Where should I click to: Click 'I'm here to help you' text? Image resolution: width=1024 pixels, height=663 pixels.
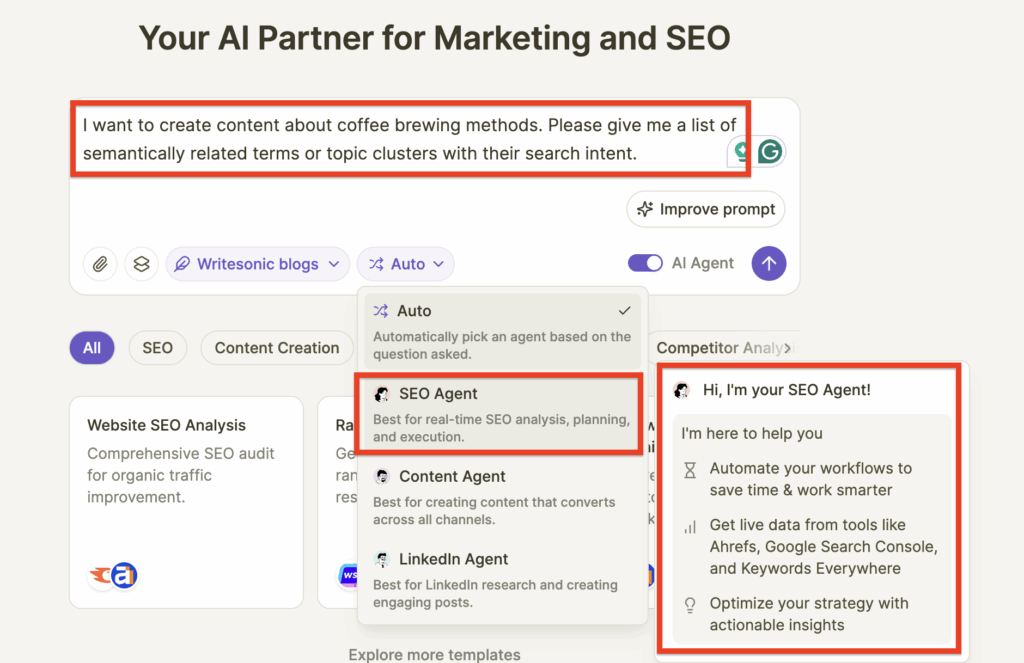[x=752, y=434]
